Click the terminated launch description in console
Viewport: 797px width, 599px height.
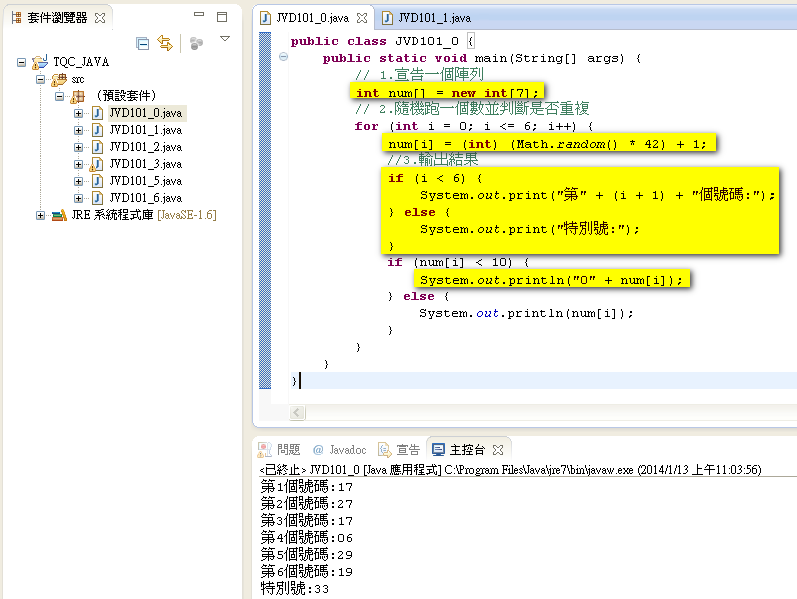click(510, 469)
